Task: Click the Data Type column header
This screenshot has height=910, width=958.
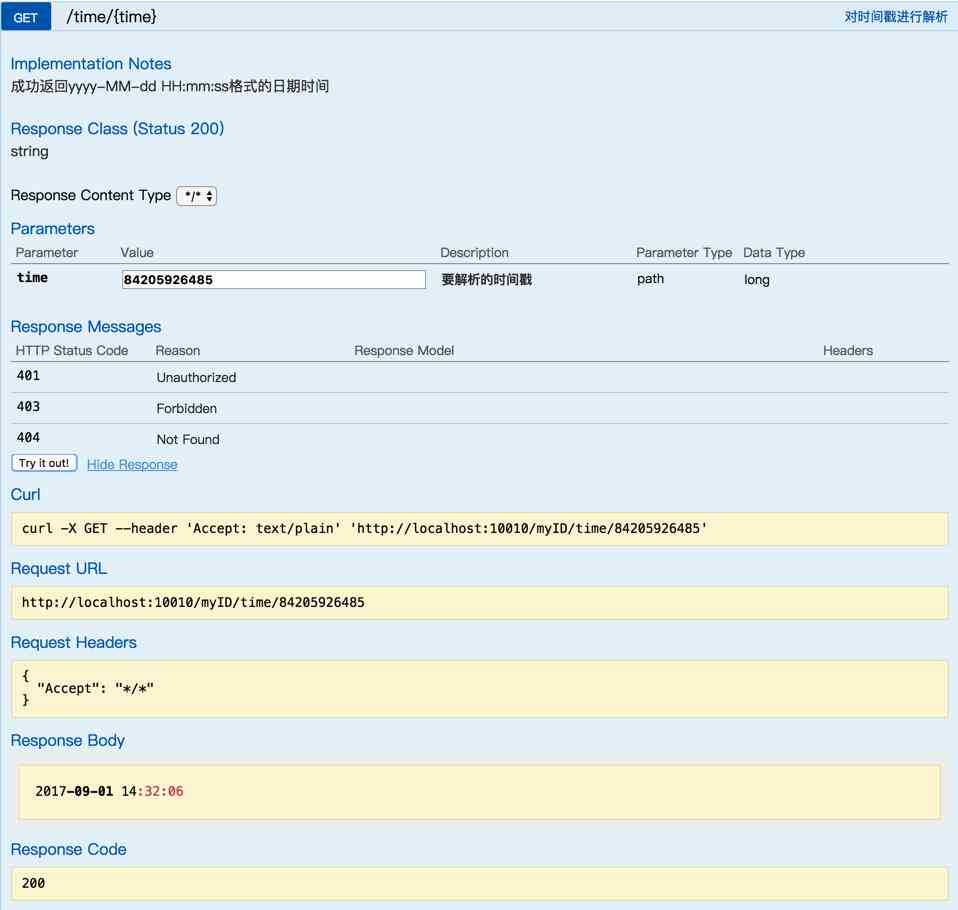Action: tap(773, 253)
